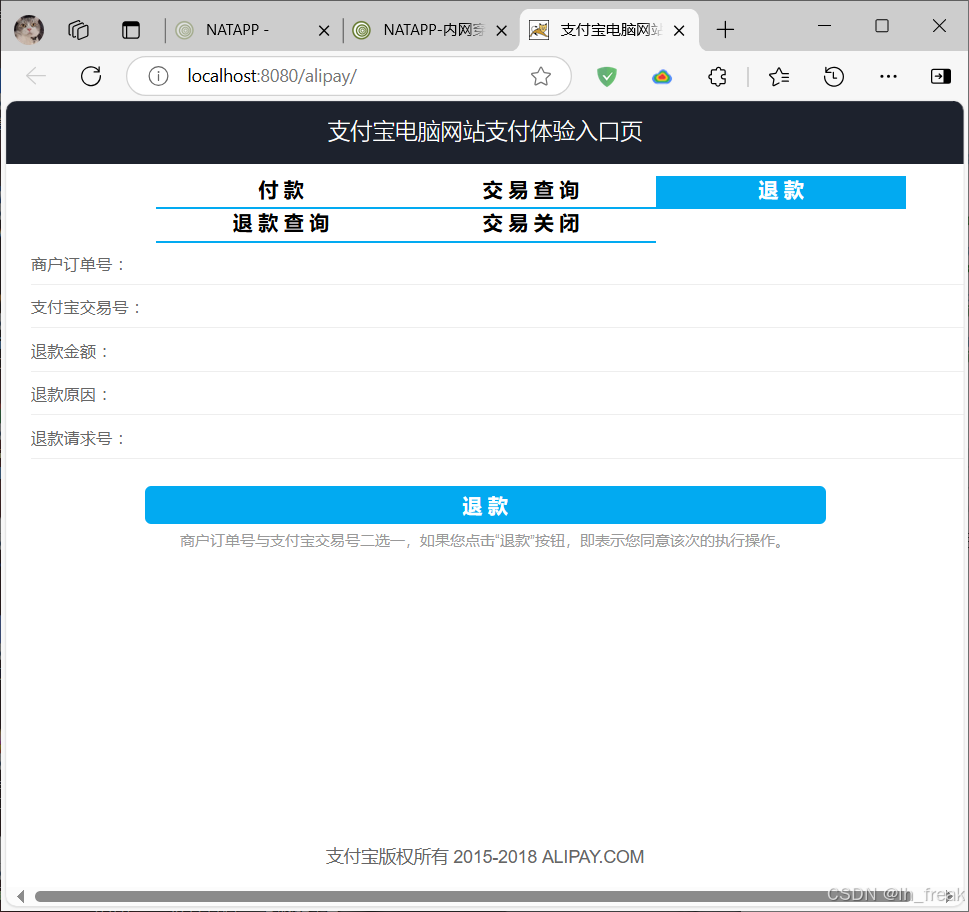The height and width of the screenshot is (912, 969).
Task: Click the browser refresh button
Action: point(91,76)
